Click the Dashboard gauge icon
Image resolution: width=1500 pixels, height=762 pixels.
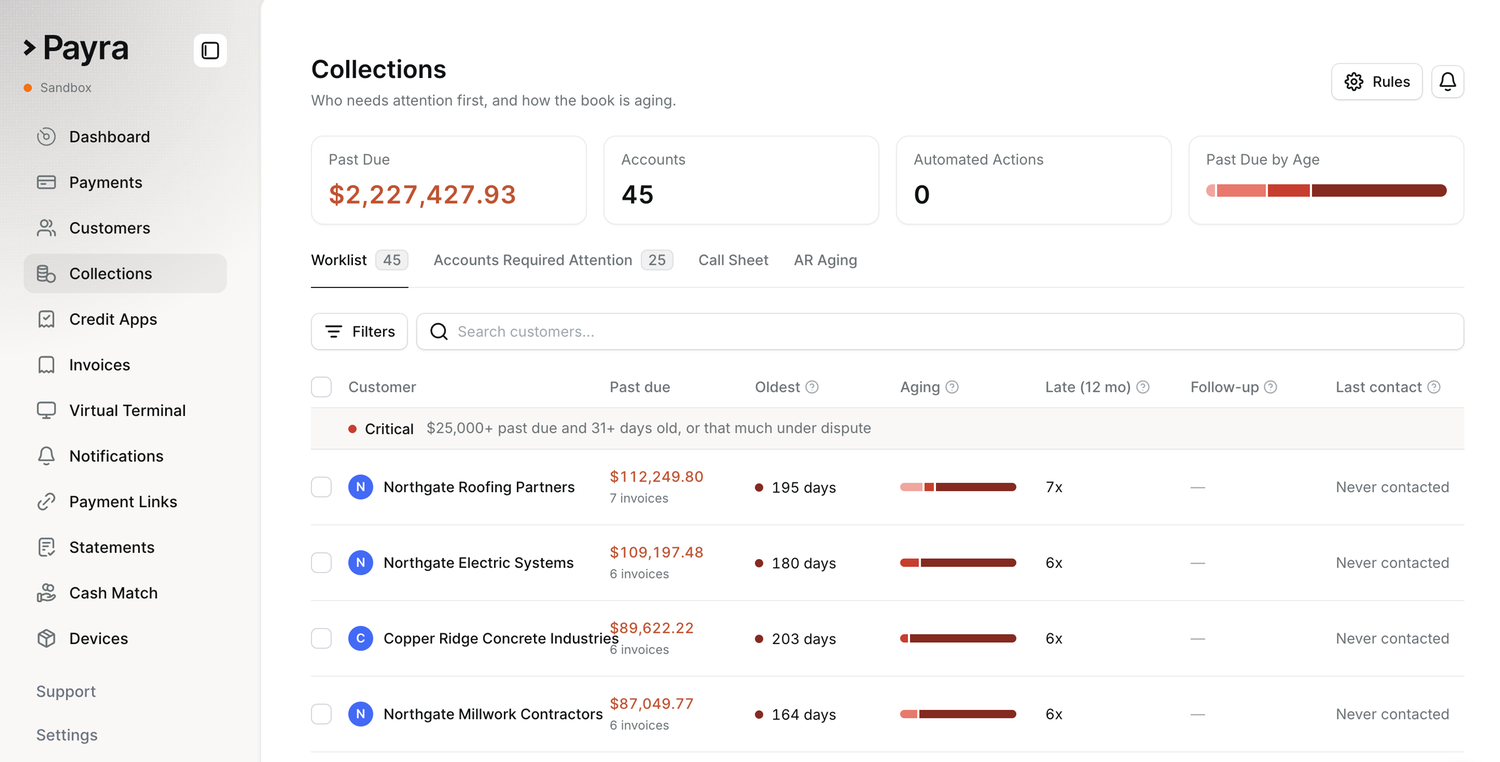pos(46,137)
